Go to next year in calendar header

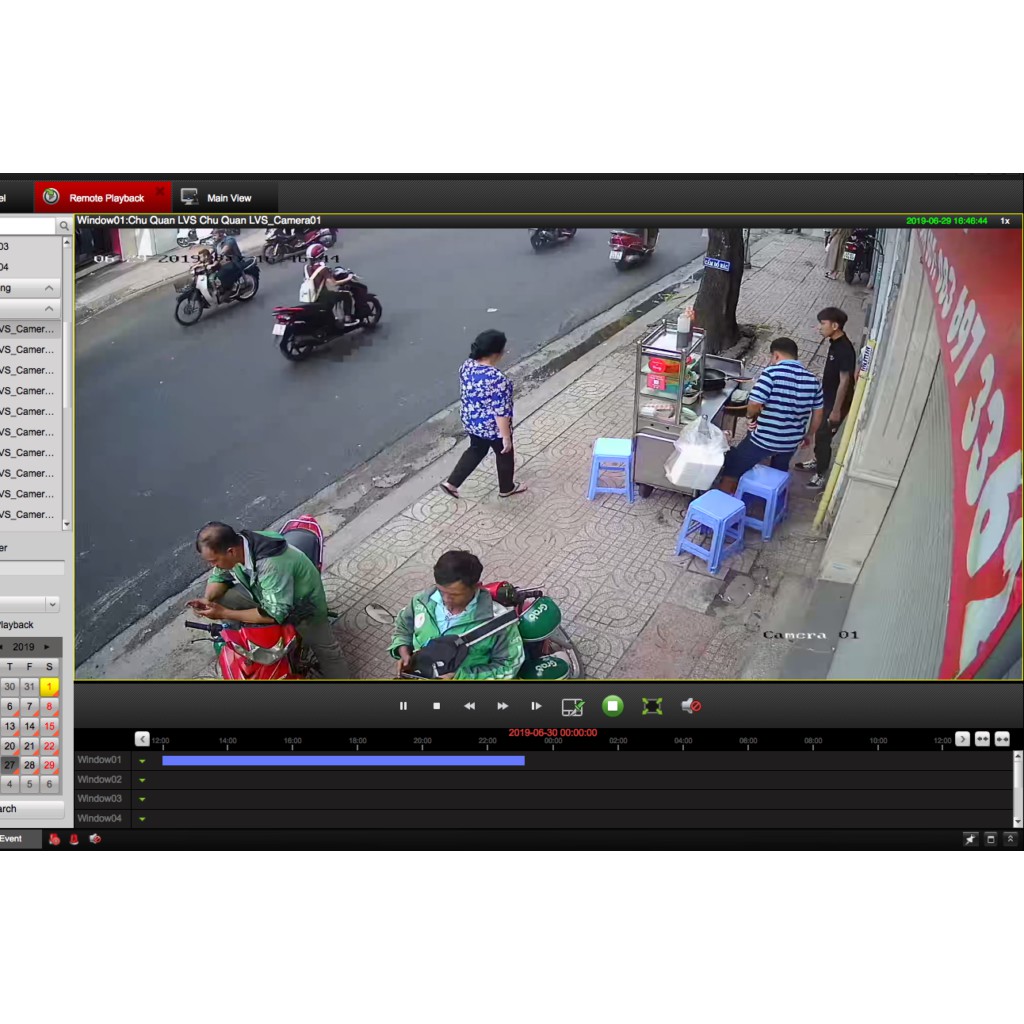[x=47, y=647]
